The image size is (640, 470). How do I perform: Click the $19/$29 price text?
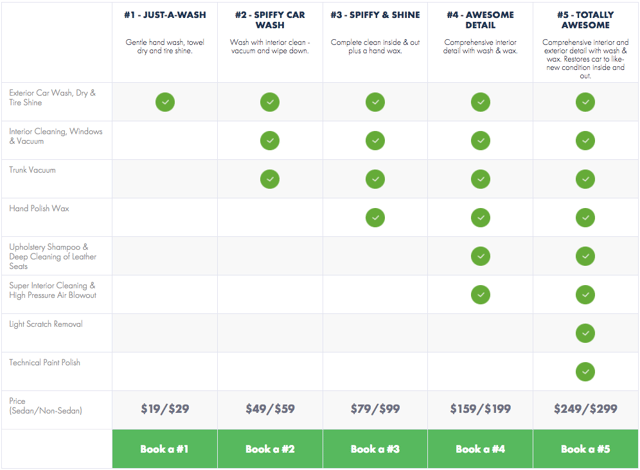coord(165,409)
